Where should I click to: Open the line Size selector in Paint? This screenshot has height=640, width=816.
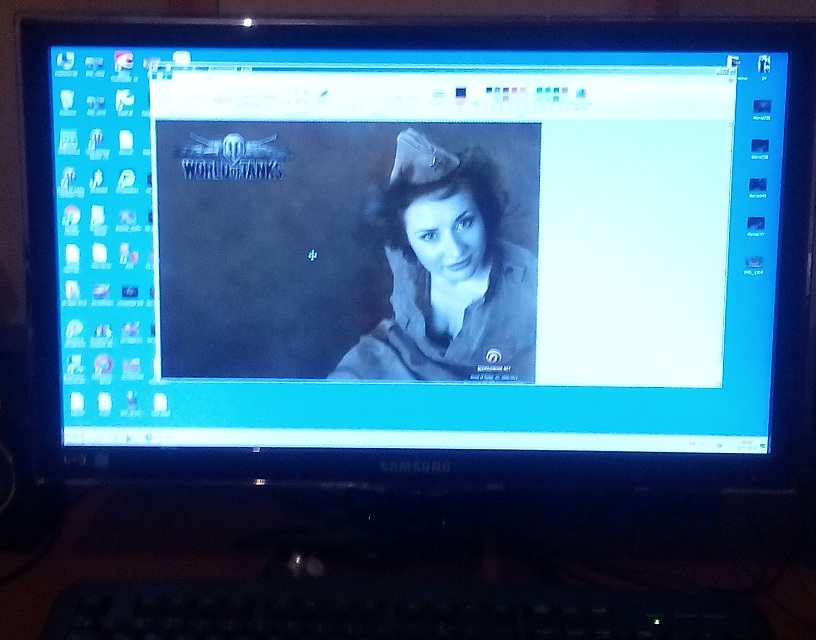click(439, 96)
